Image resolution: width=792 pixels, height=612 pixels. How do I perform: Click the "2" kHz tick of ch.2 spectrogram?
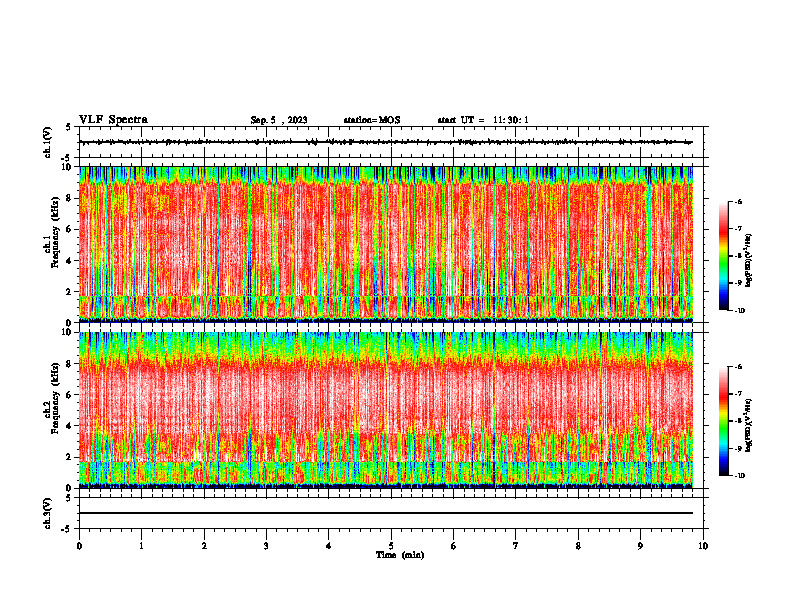click(70, 457)
